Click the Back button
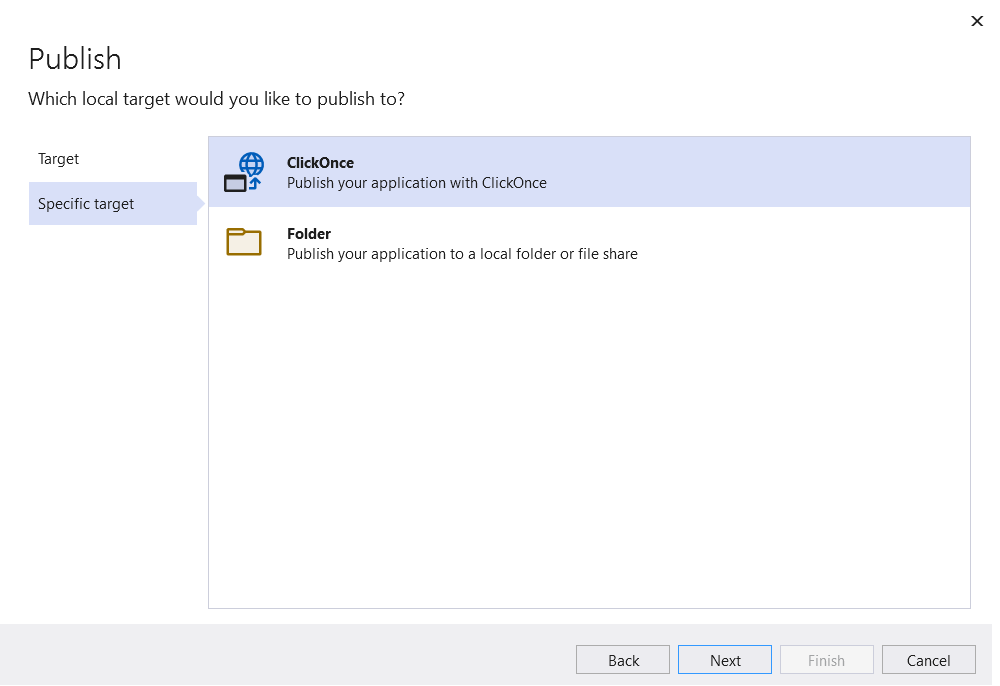1000x686 pixels. coord(622,659)
